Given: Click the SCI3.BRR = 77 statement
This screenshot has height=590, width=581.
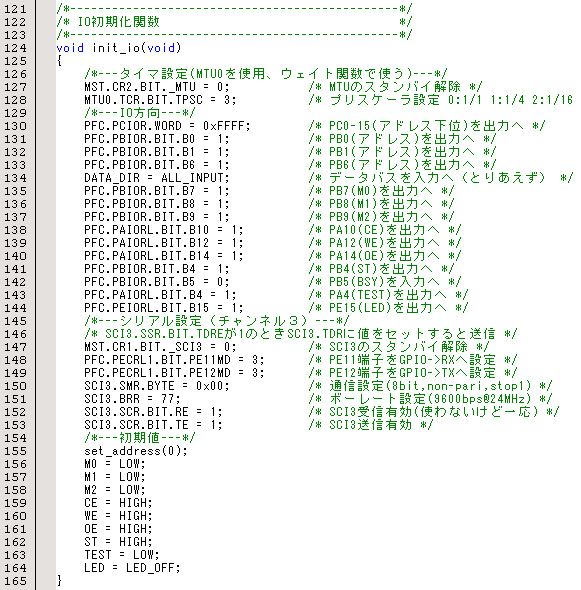Looking at the screenshot, I should 132,399.
